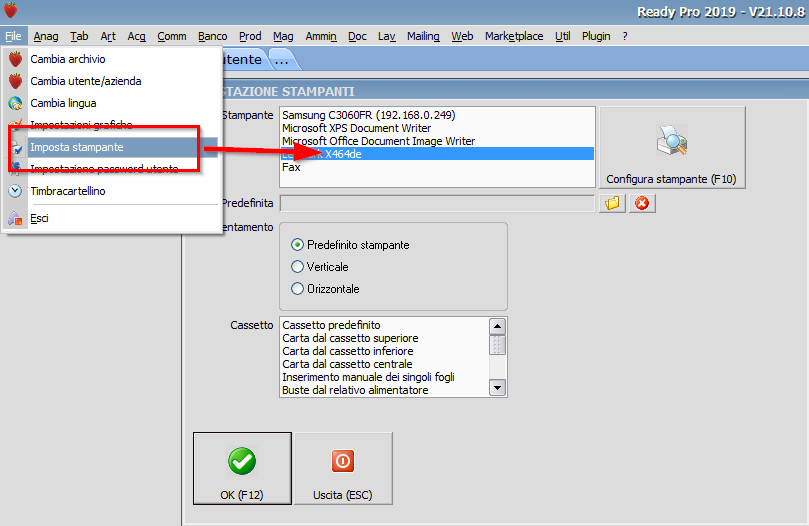Choose Cambia archivio from File menu
Image resolution: width=809 pixels, height=526 pixels.
pos(112,59)
